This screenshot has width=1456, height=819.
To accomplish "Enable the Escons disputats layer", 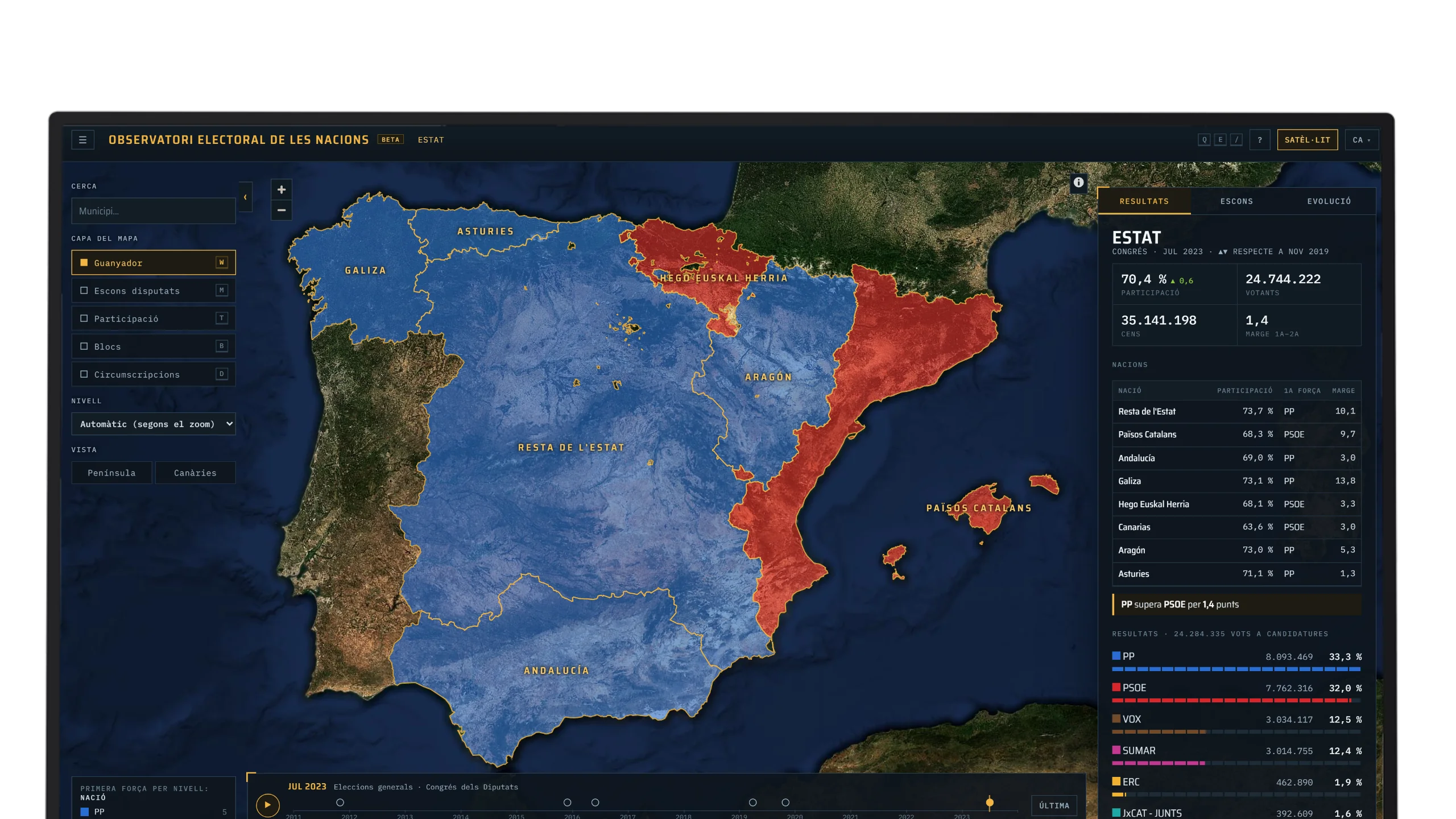I will coord(154,291).
